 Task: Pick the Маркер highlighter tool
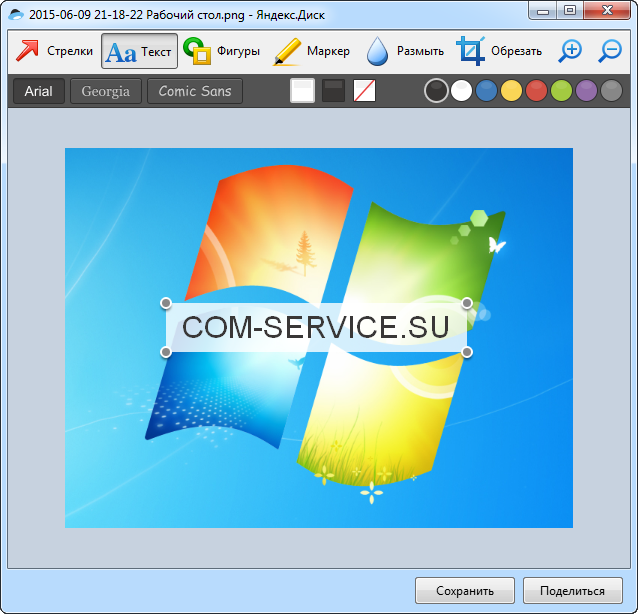pos(312,51)
